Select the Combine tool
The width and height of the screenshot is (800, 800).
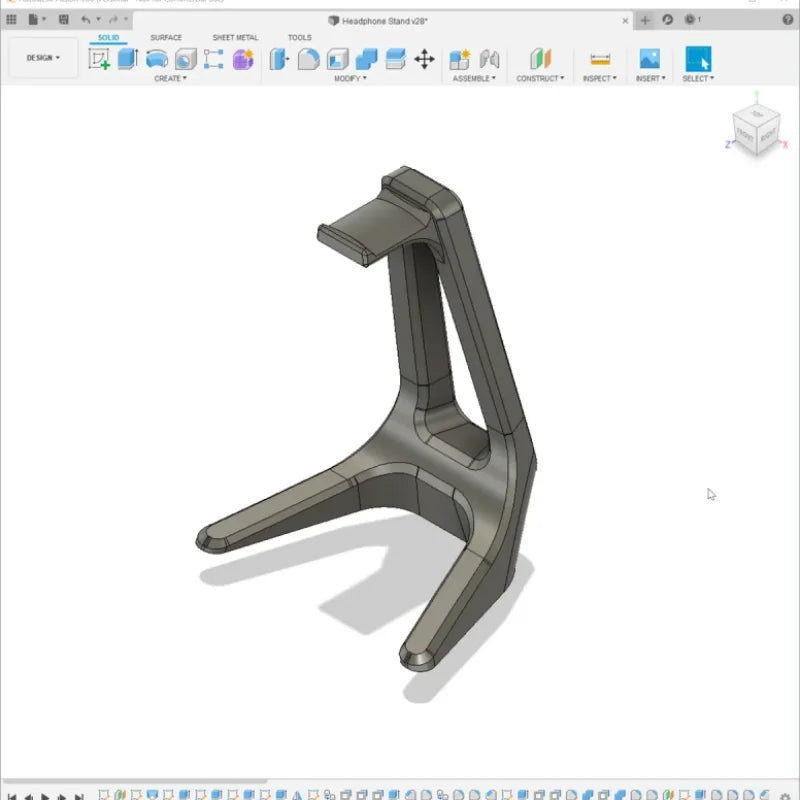366,59
